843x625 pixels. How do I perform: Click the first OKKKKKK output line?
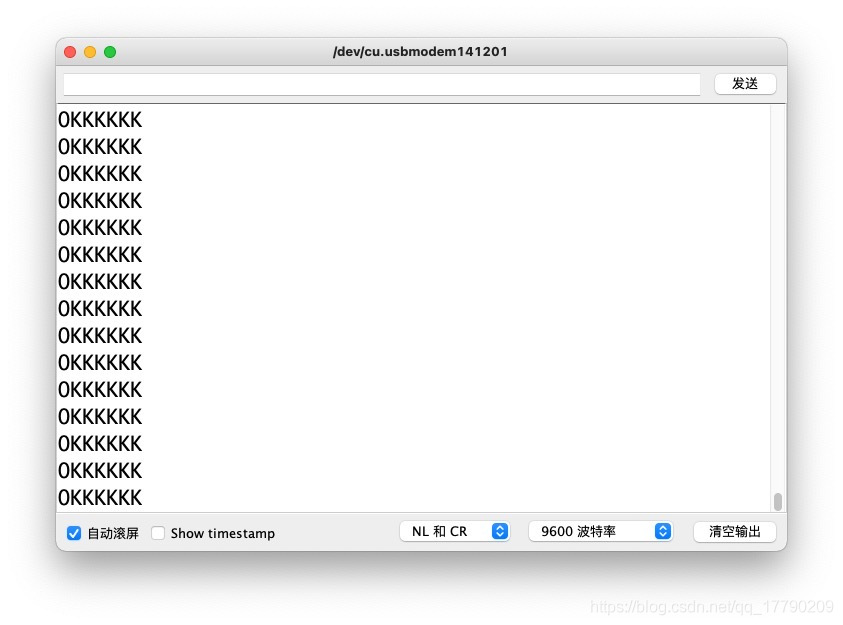100,120
